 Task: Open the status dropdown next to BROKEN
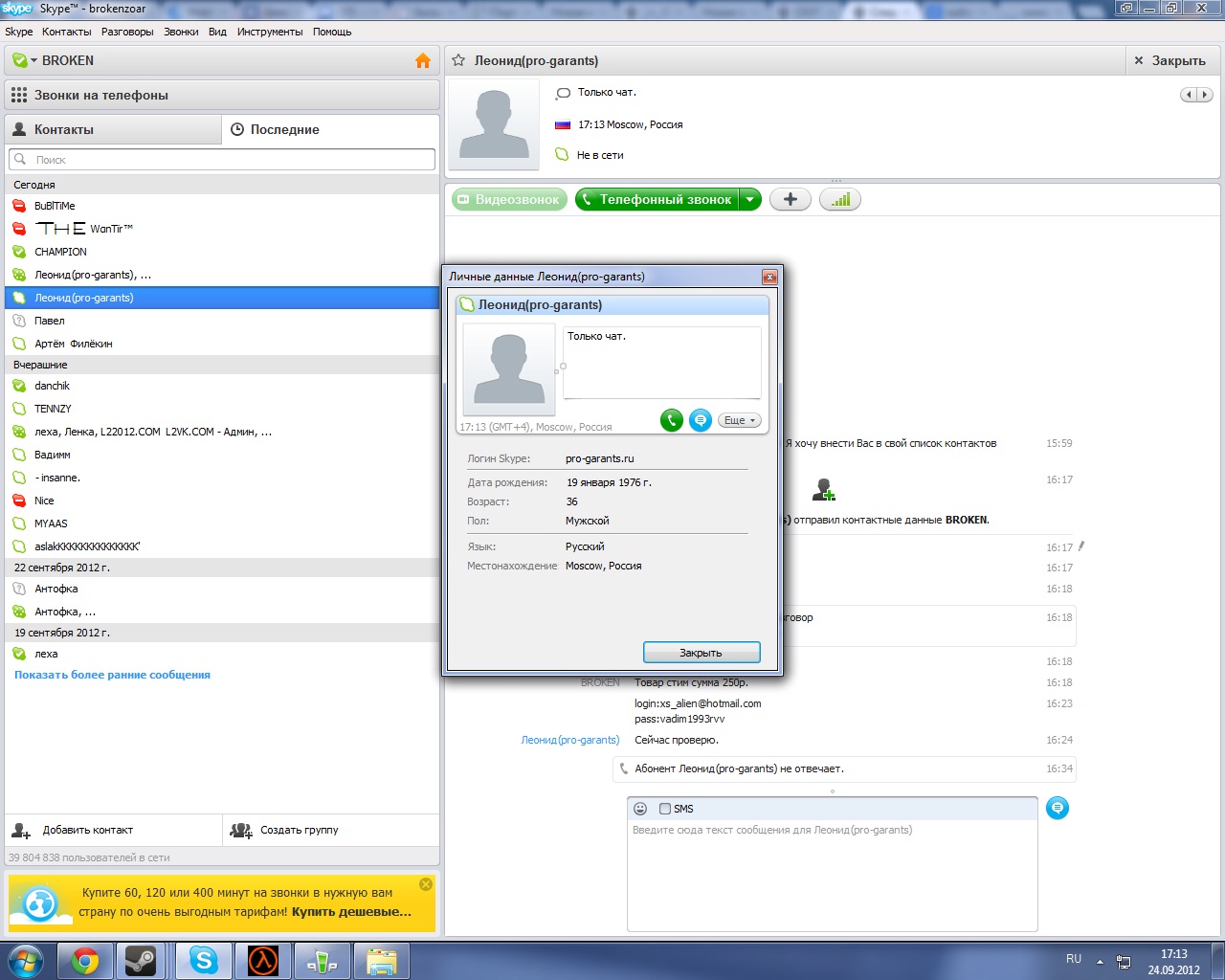34,60
